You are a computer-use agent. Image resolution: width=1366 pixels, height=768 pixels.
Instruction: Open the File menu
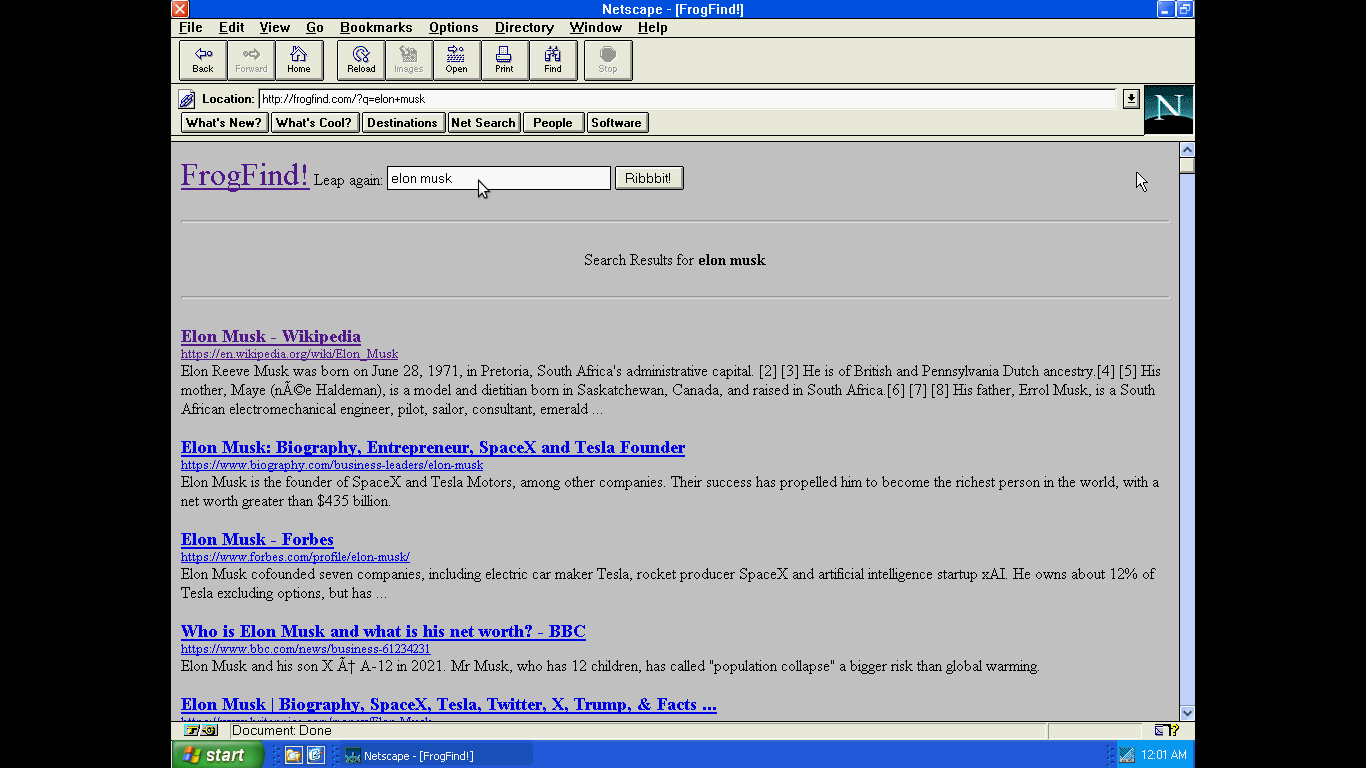pos(190,28)
